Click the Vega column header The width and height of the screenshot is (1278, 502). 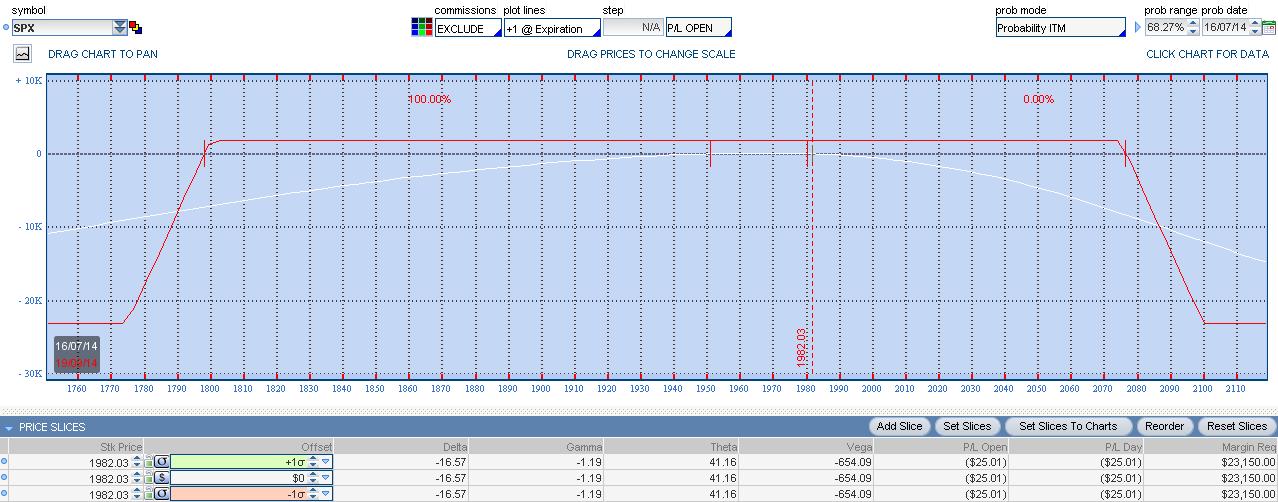click(806, 446)
